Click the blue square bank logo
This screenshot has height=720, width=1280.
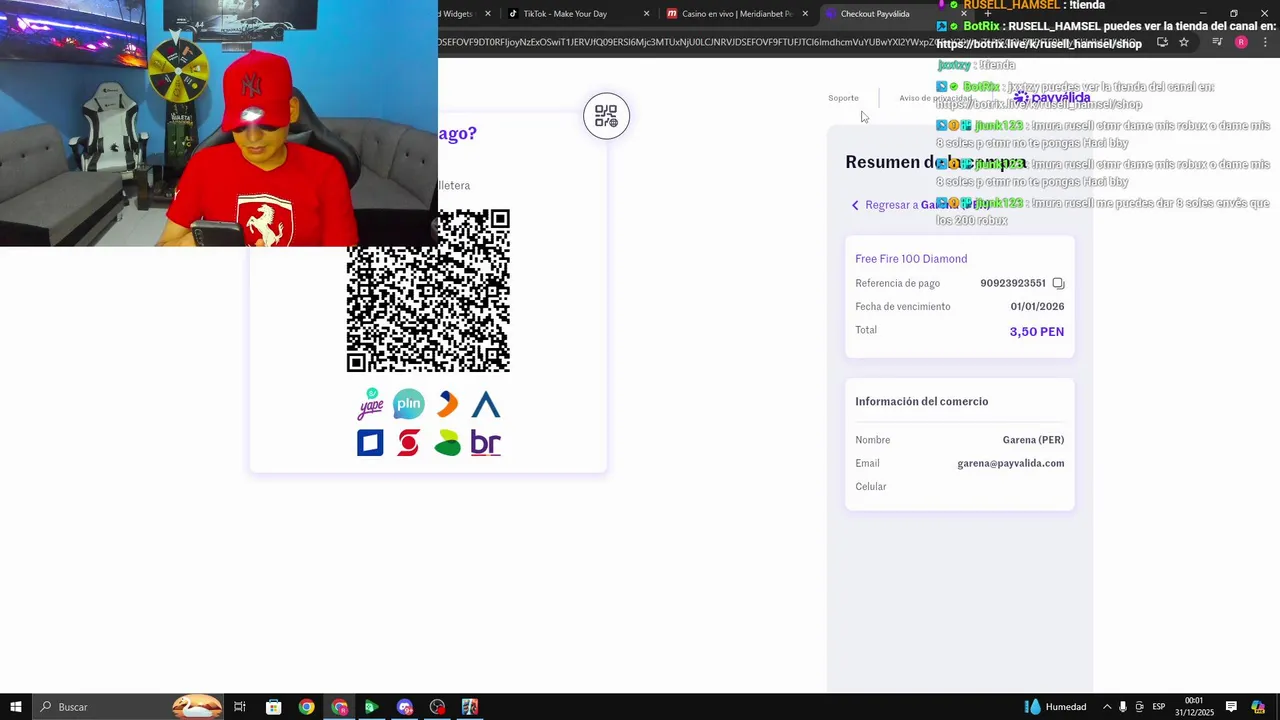click(370, 442)
